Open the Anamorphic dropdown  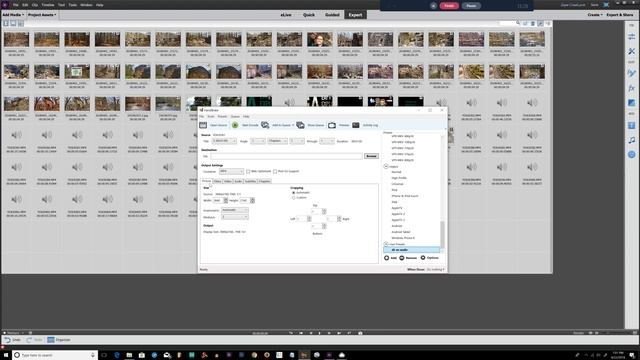(x=234, y=210)
